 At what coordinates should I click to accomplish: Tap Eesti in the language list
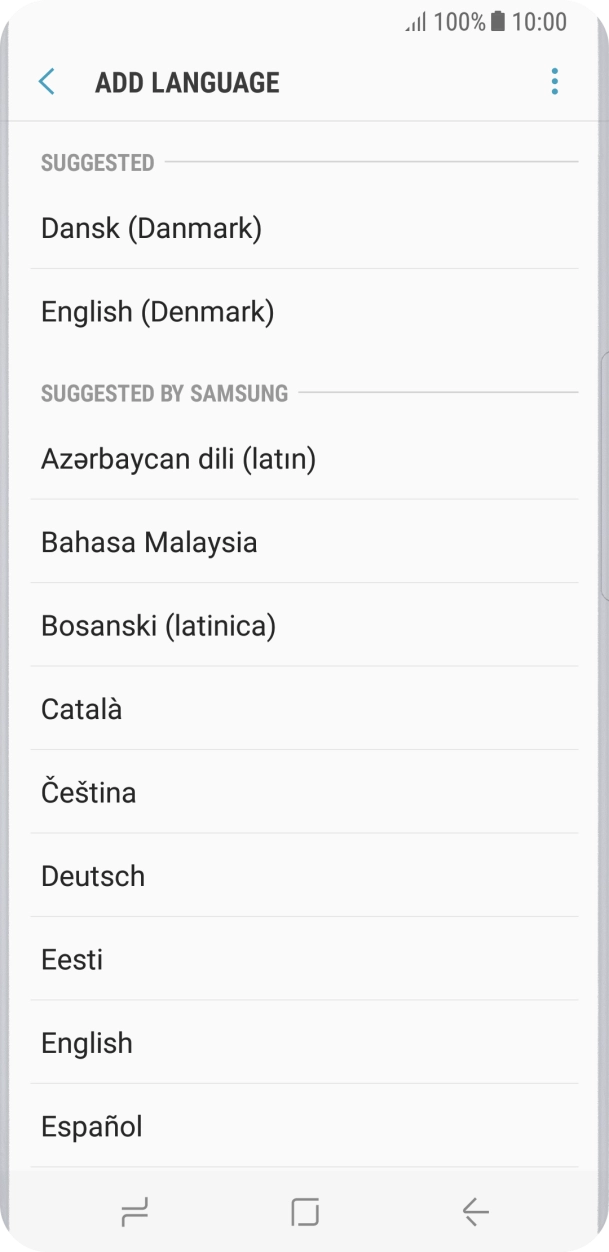pos(71,959)
